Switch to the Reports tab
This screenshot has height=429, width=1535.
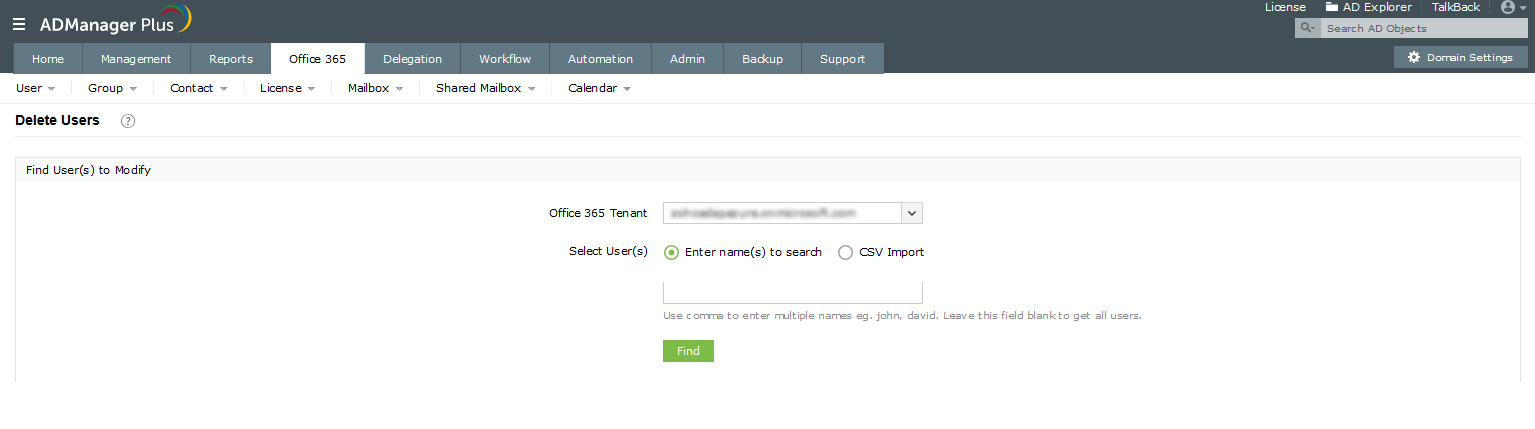click(231, 59)
